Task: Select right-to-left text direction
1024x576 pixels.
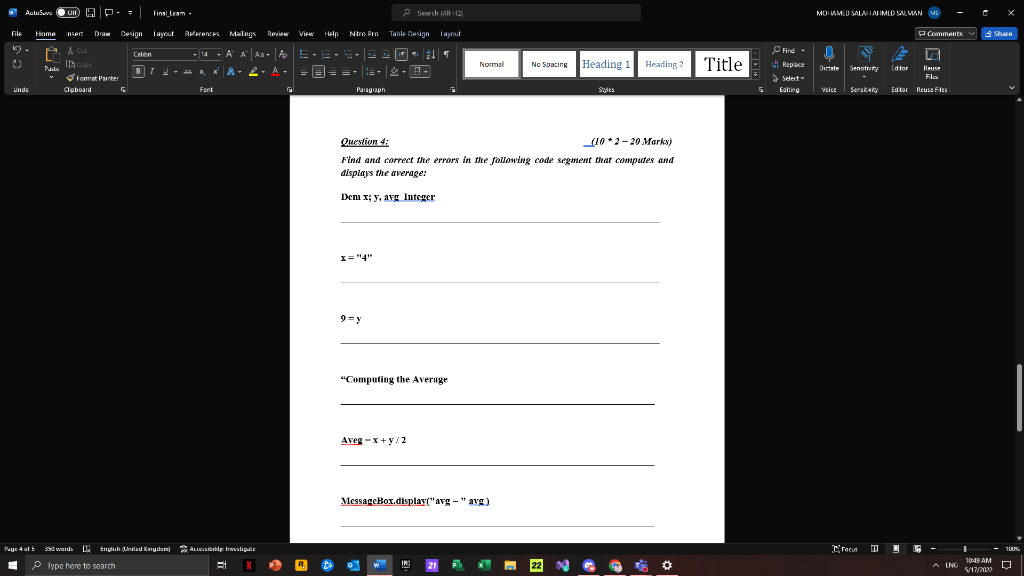Action: click(x=415, y=54)
